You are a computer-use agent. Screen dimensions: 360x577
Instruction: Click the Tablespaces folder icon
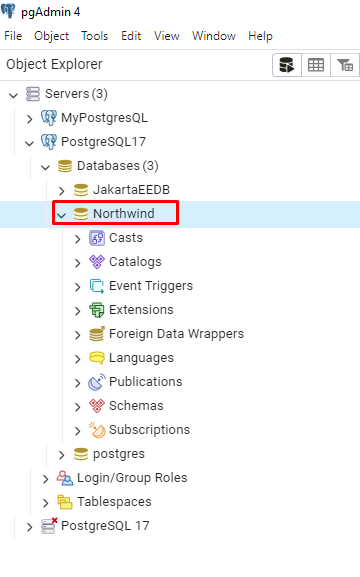tap(65, 502)
